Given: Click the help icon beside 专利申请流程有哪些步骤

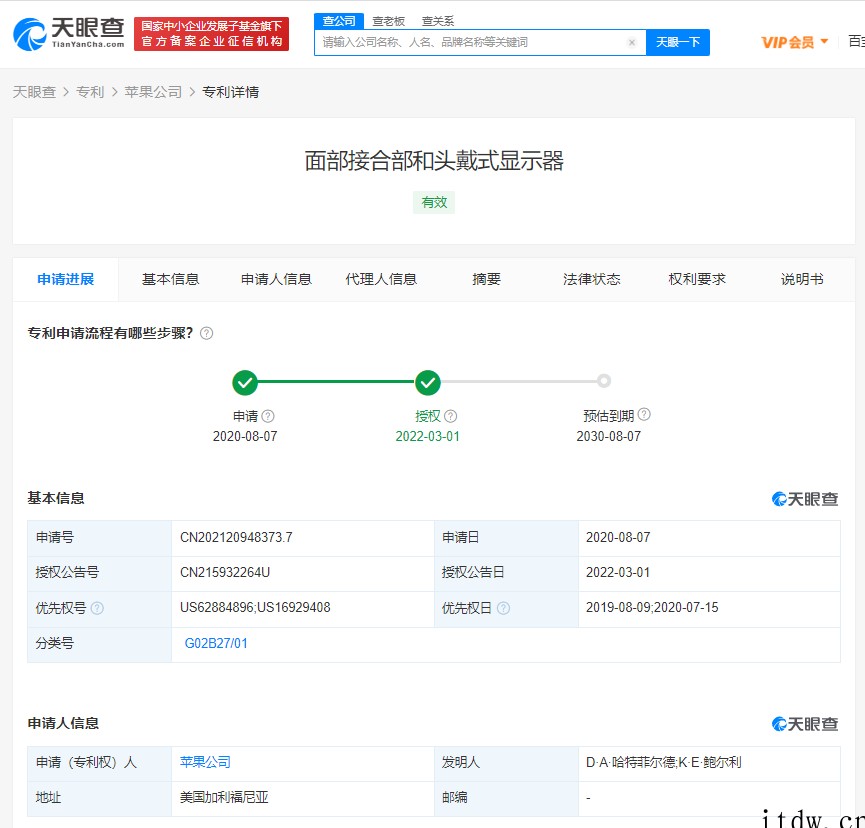Looking at the screenshot, I should click(206, 333).
